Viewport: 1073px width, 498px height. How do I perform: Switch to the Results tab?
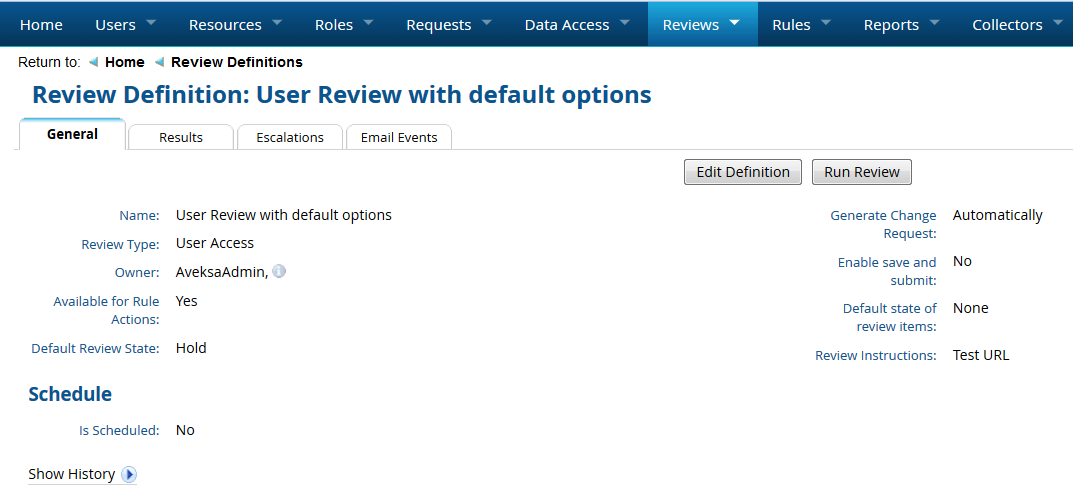[181, 137]
